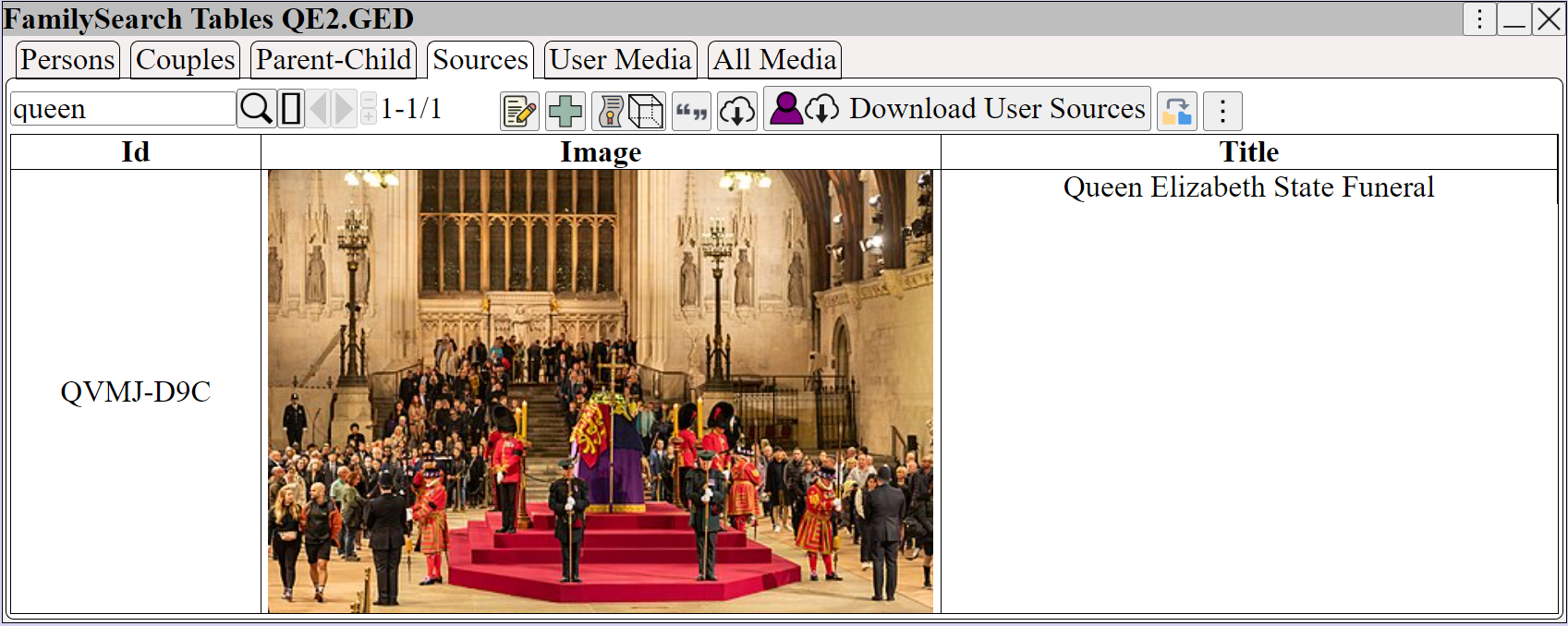
Task: Minimize the FamilySearch Tables window
Action: click(1513, 18)
